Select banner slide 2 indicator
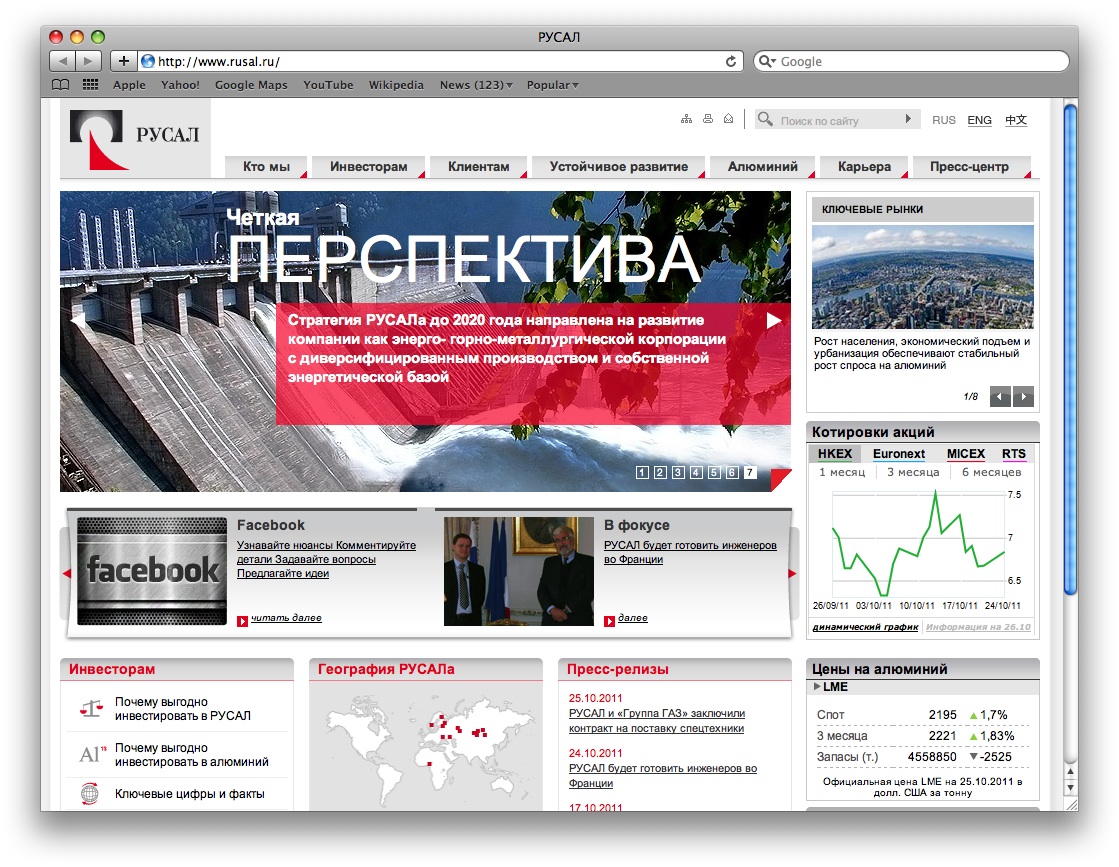The height and width of the screenshot is (867, 1119). click(660, 472)
